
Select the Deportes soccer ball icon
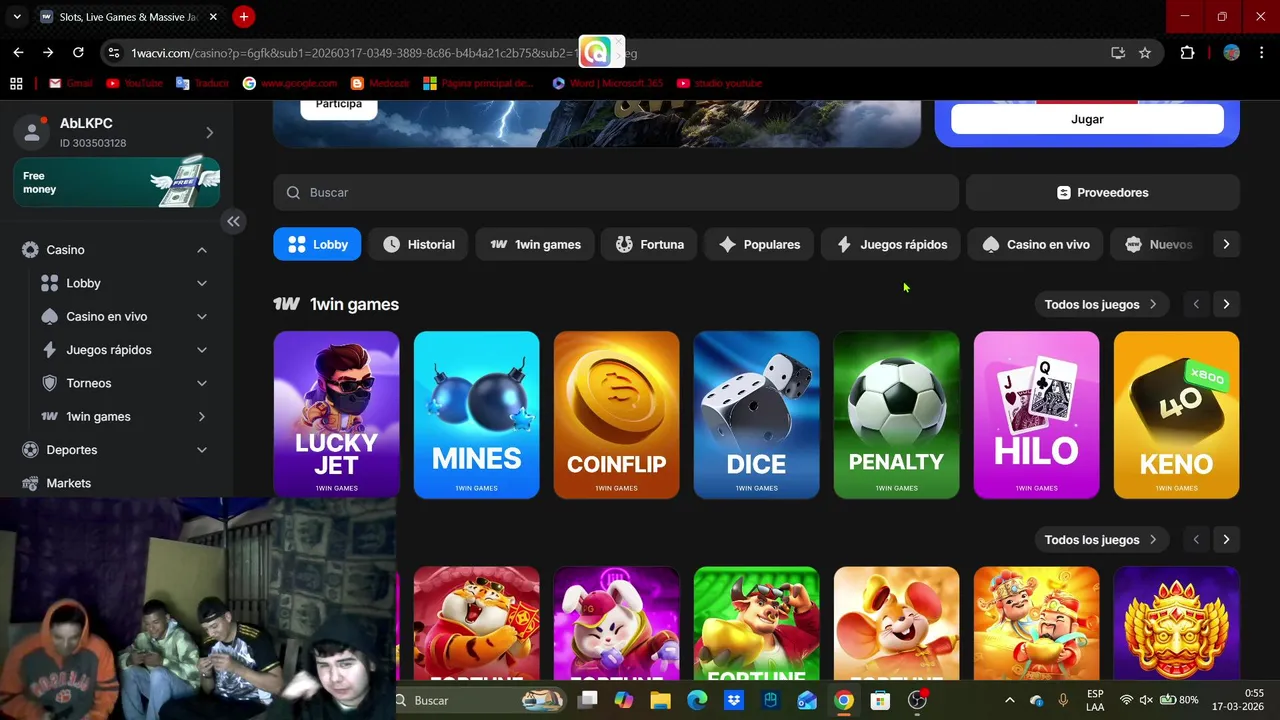click(30, 450)
